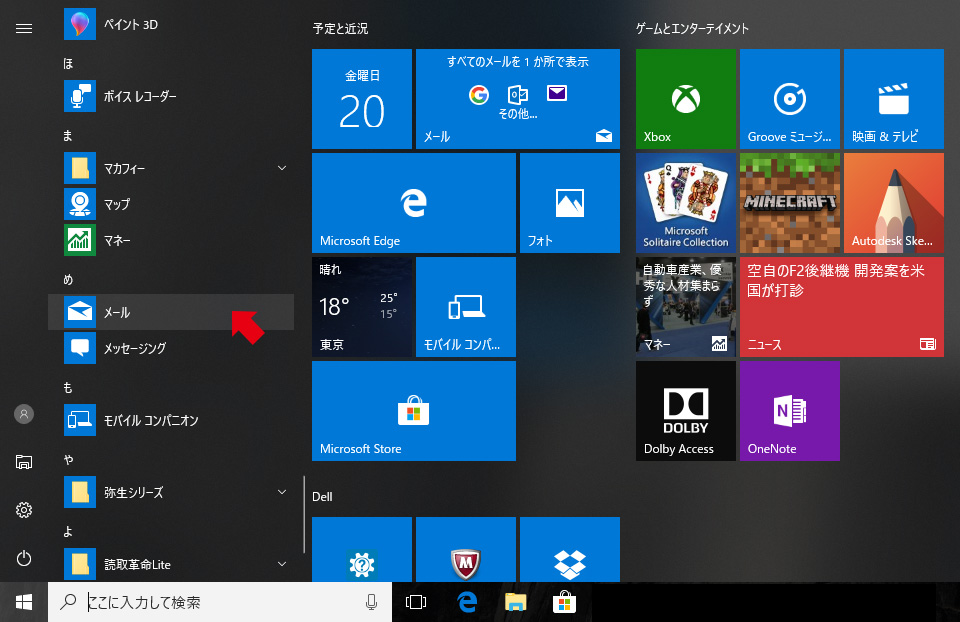Open the Xbox tile
Image resolution: width=960 pixels, height=622 pixels.
point(686,99)
